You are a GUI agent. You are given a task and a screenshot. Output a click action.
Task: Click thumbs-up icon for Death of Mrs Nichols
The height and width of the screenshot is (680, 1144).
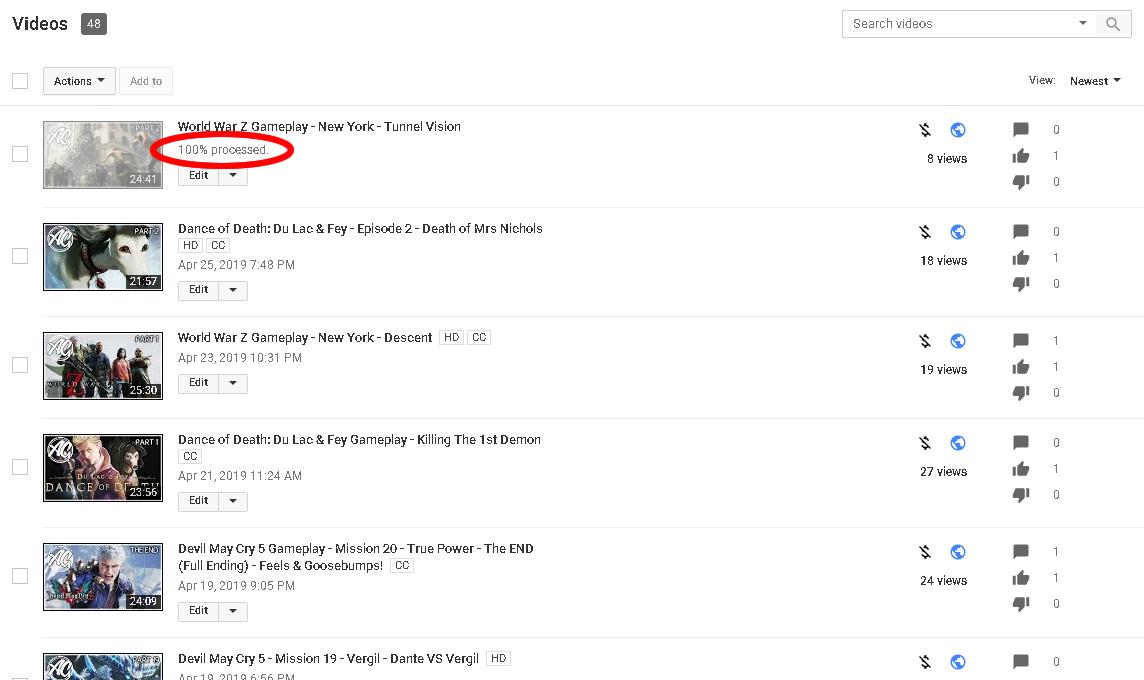point(1021,258)
